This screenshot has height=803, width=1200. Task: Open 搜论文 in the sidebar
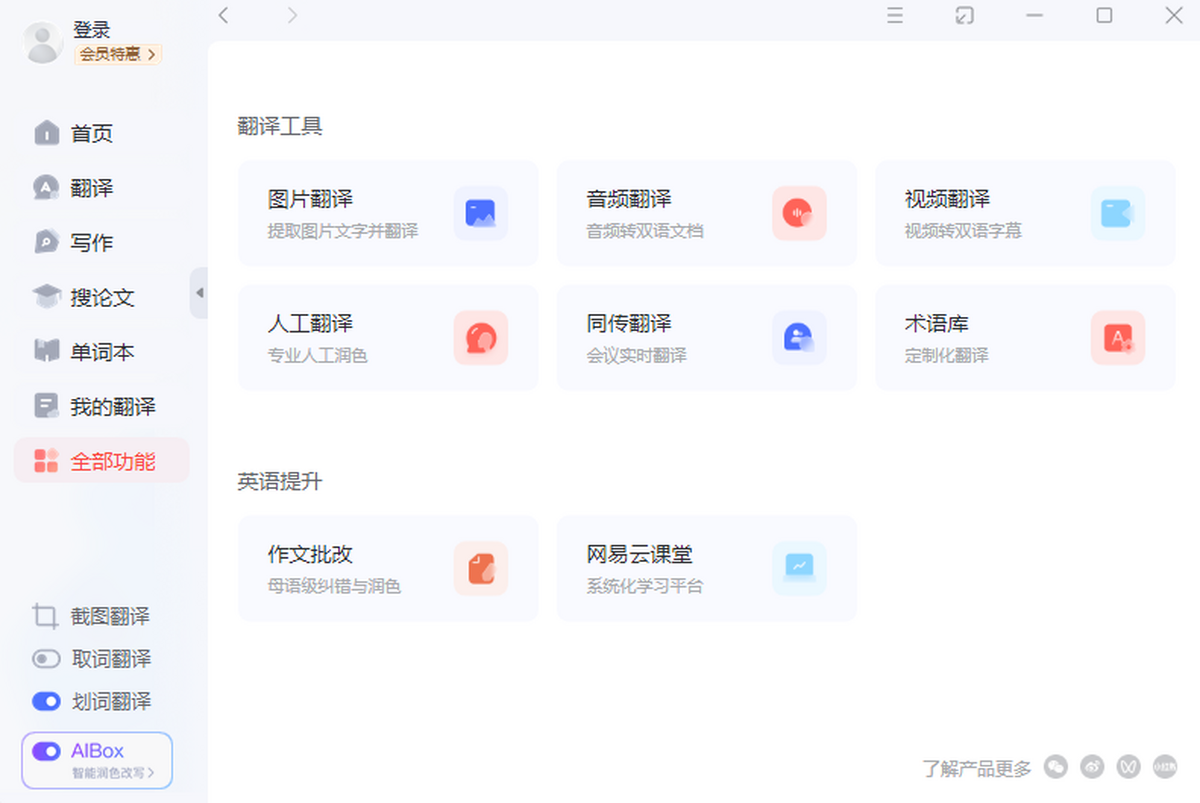click(x=101, y=297)
